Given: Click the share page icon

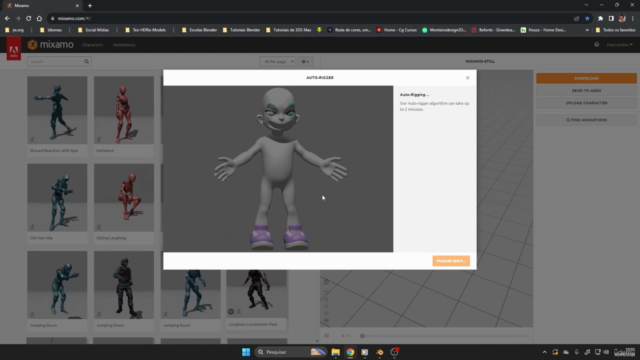Looking at the screenshot, I should tap(576, 18).
